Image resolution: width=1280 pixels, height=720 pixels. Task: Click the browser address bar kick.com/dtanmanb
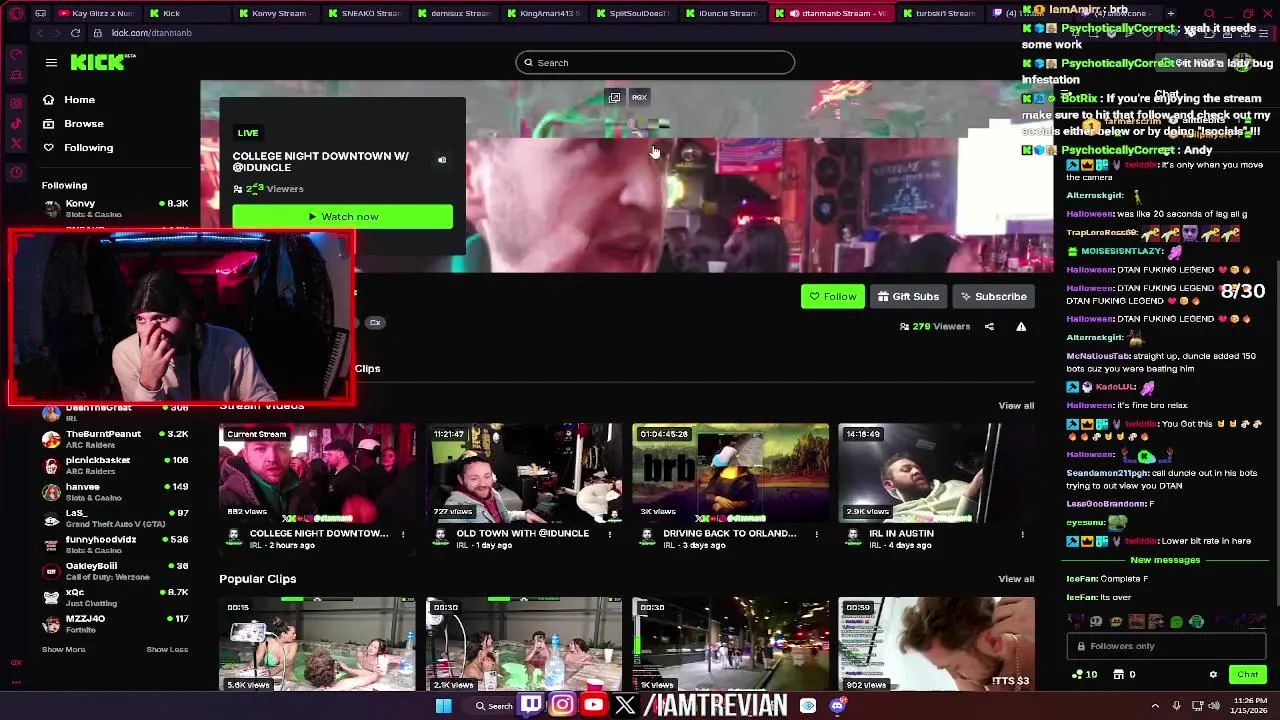click(152, 33)
